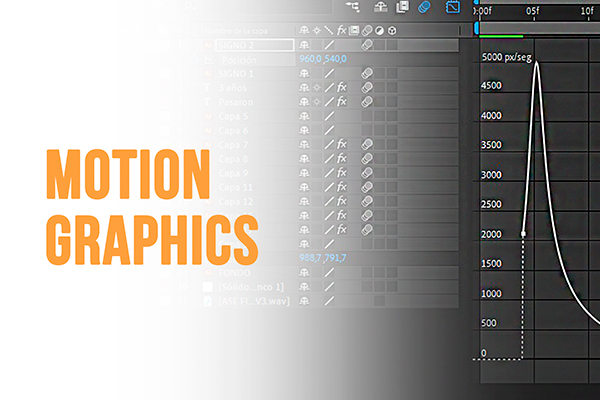The width and height of the screenshot is (600, 400).
Task: Click the collapse transformations column header icon
Action: (x=317, y=31)
